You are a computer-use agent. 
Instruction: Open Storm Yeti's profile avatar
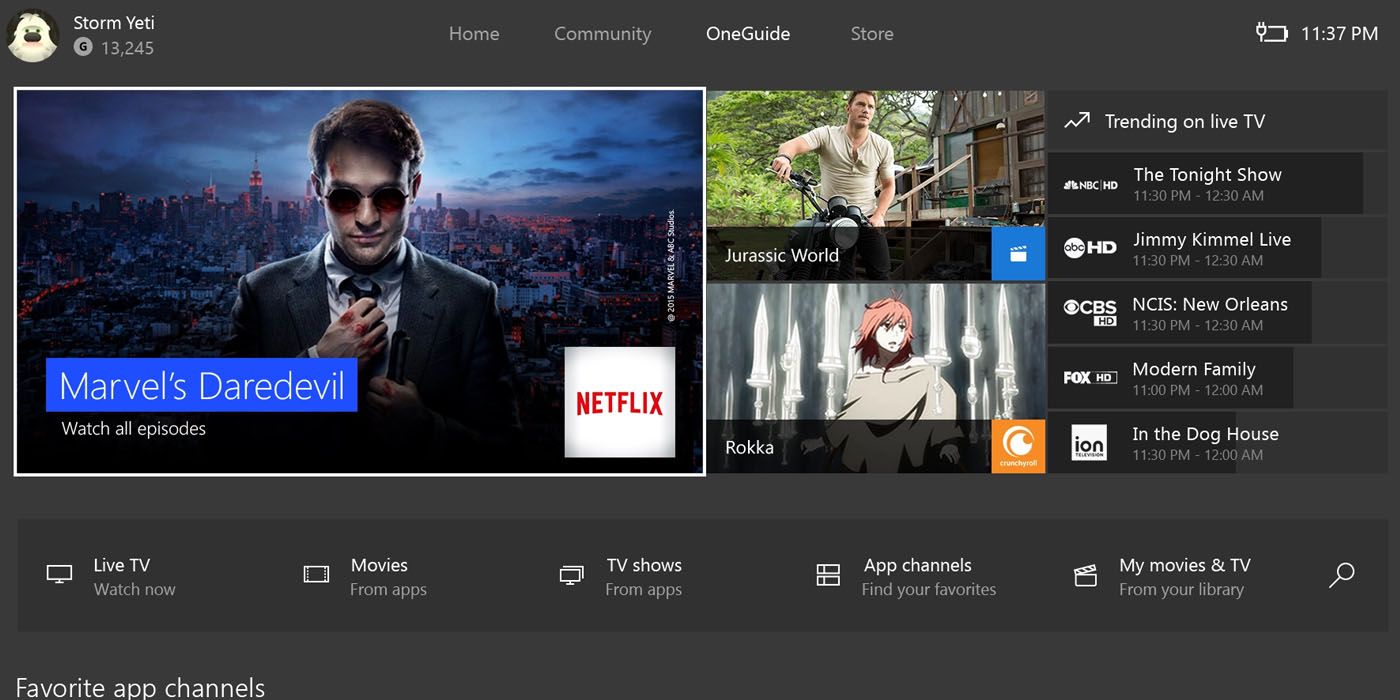point(33,33)
